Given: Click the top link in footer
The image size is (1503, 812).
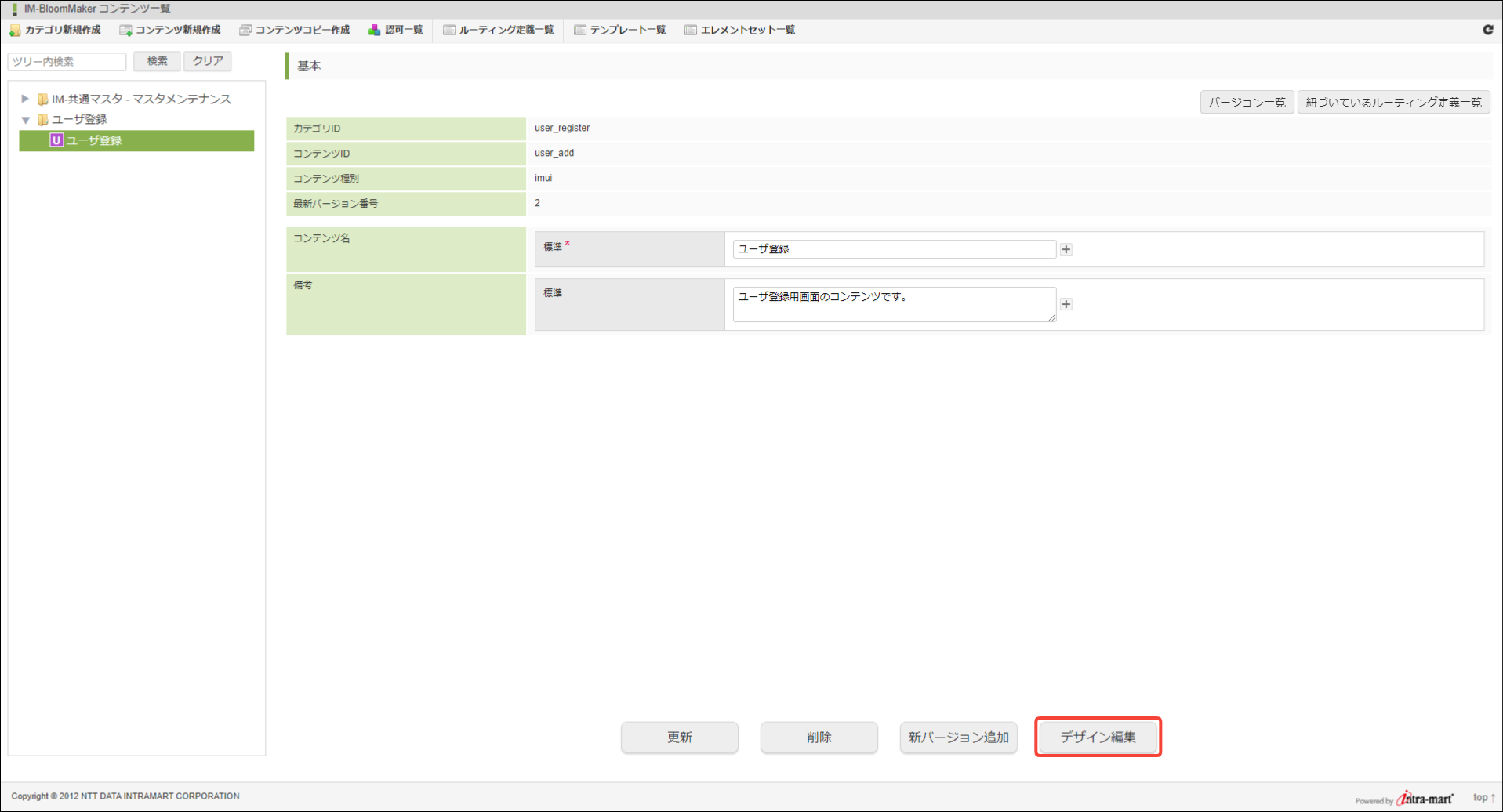Looking at the screenshot, I should tap(1483, 797).
